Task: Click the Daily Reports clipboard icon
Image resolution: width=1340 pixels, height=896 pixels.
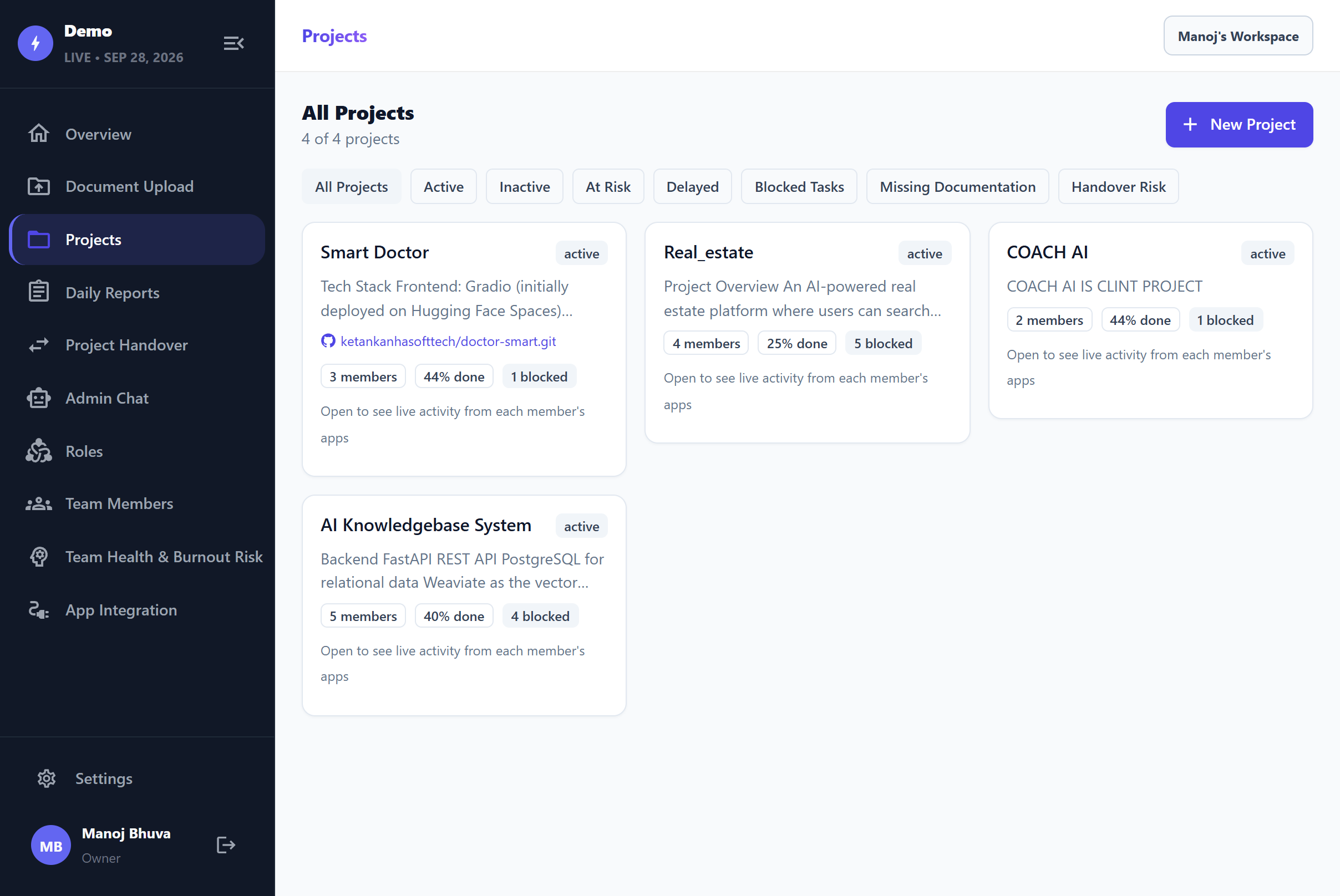Action: tap(39, 292)
